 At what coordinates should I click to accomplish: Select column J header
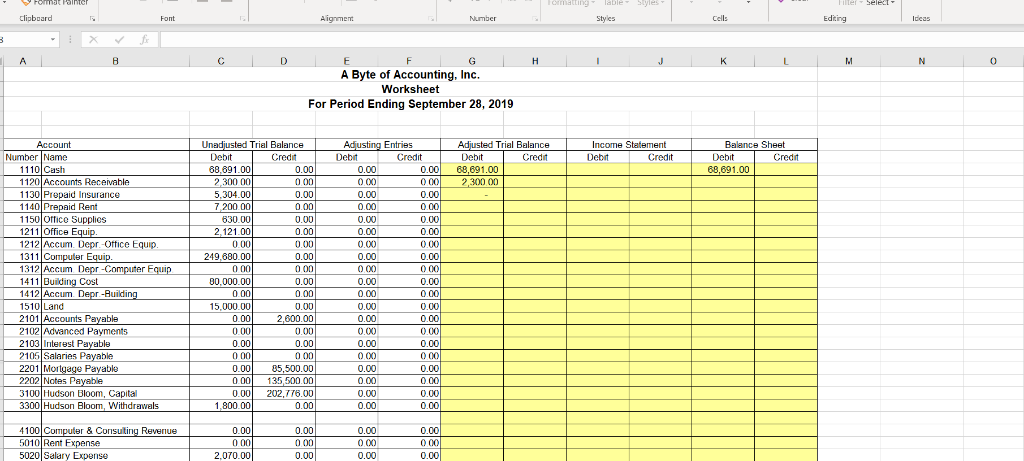tap(660, 61)
